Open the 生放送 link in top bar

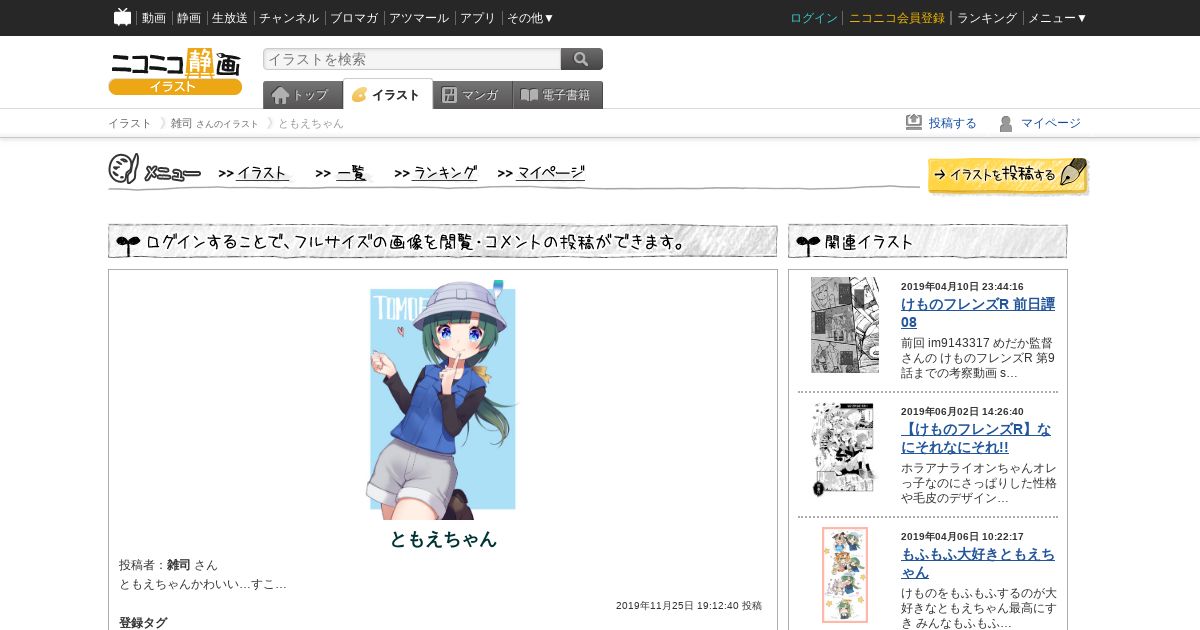(x=230, y=18)
